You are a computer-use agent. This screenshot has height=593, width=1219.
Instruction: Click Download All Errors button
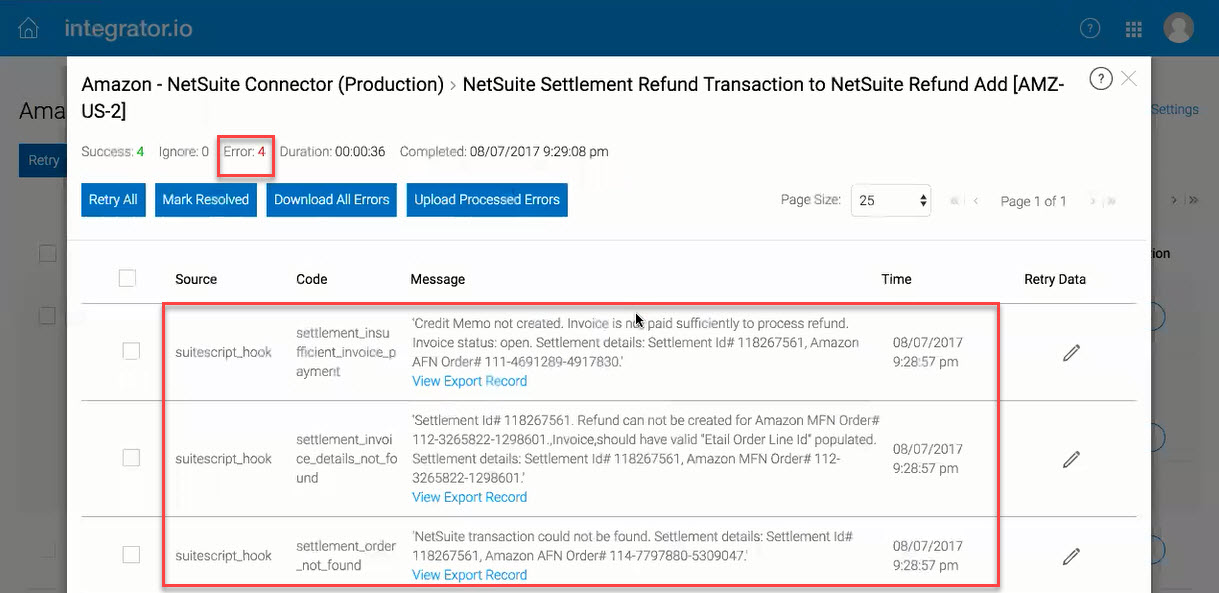[332, 199]
